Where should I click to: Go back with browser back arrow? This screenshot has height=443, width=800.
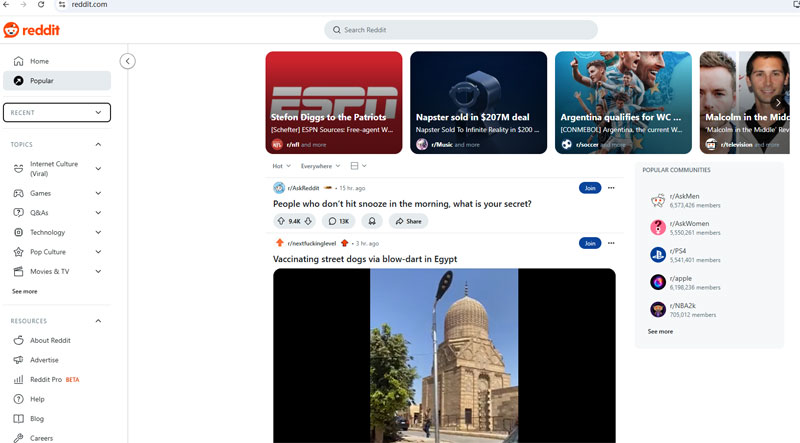click(x=6, y=5)
